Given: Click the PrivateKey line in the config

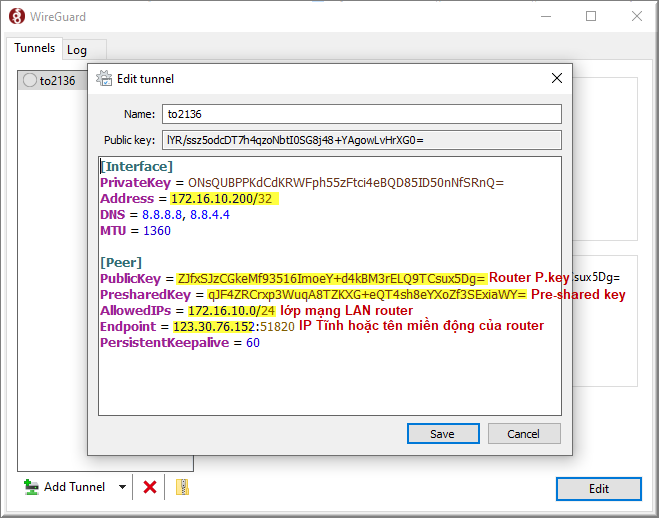Looking at the screenshot, I should [302, 183].
